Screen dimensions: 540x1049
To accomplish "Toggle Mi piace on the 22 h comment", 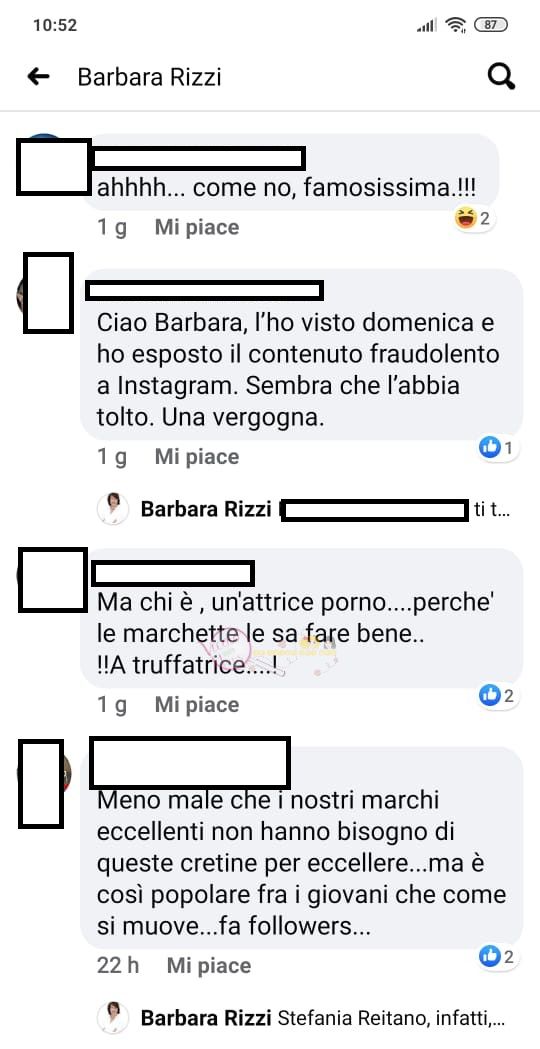I will 209,965.
